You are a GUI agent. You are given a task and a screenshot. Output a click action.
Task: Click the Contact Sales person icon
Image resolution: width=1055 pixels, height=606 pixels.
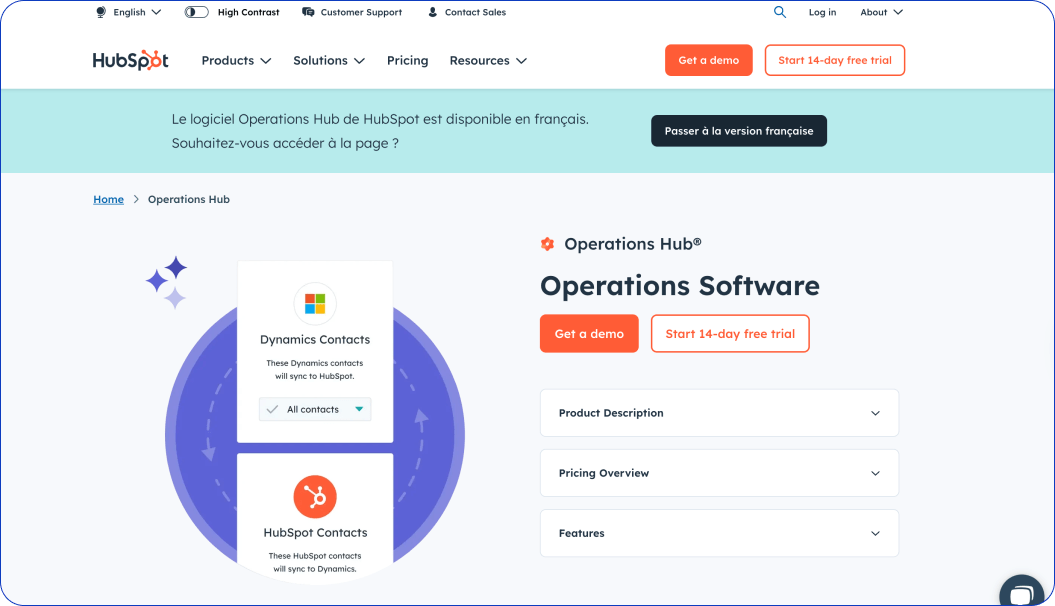coord(433,12)
